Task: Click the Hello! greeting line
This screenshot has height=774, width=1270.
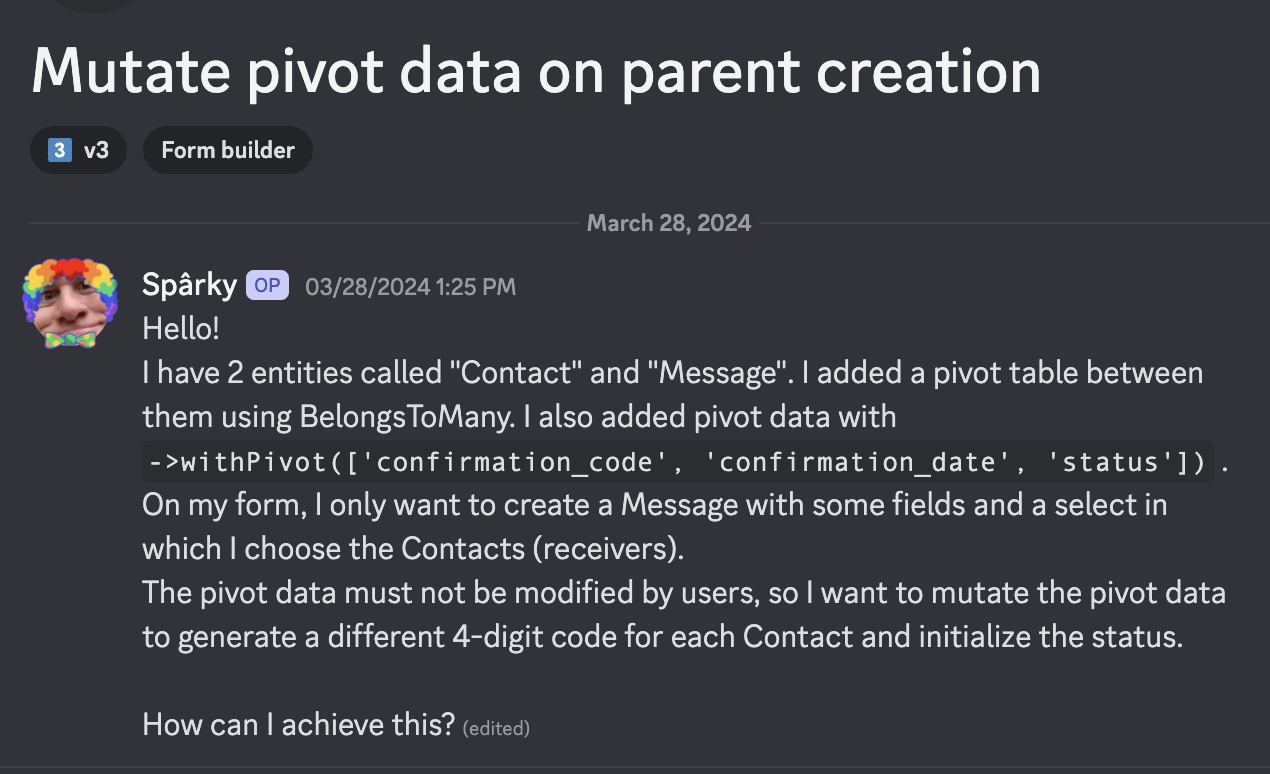Action: [181, 329]
